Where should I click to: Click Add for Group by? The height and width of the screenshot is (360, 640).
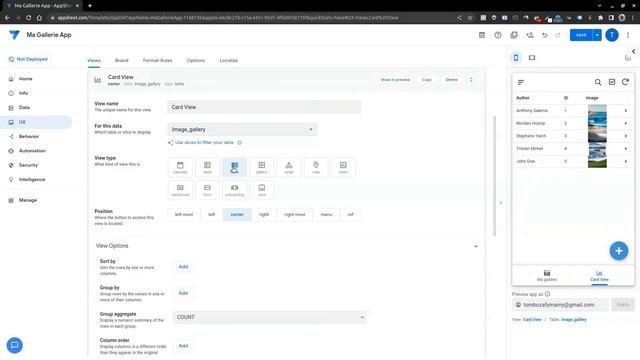click(x=183, y=293)
